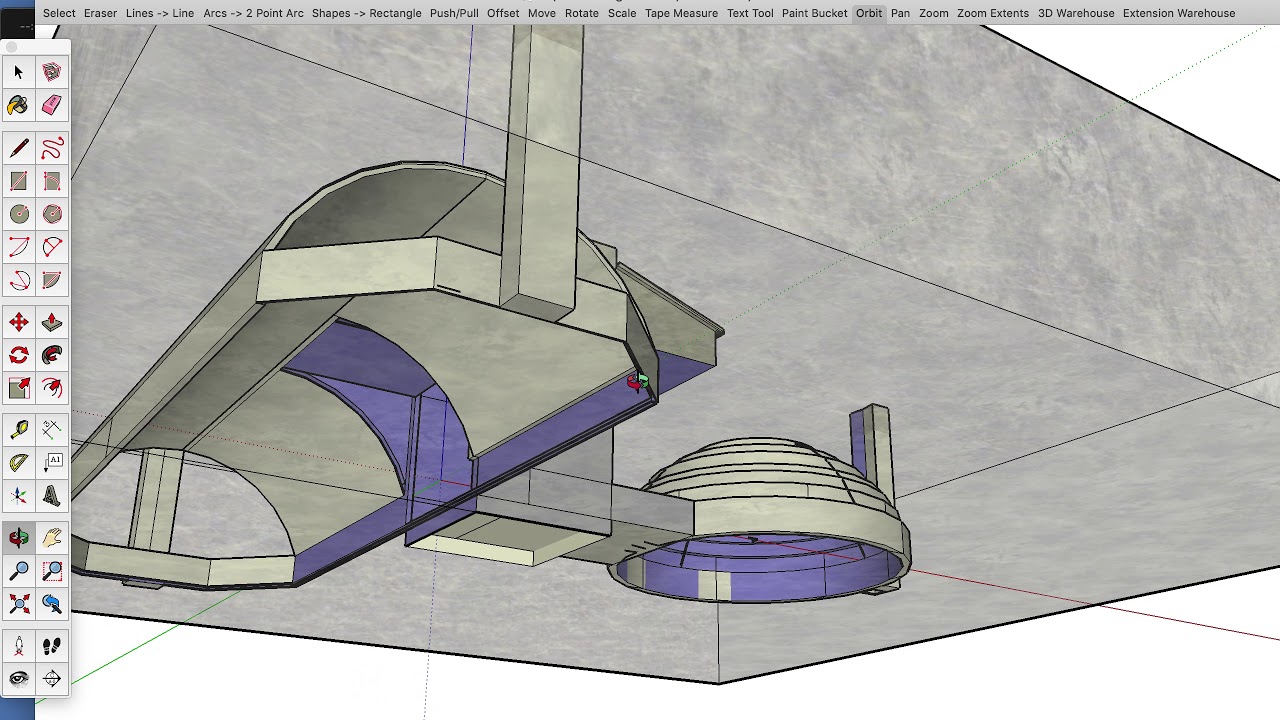1280x720 pixels.
Task: Pick the Dimensions tool icon
Action: [x=52, y=430]
